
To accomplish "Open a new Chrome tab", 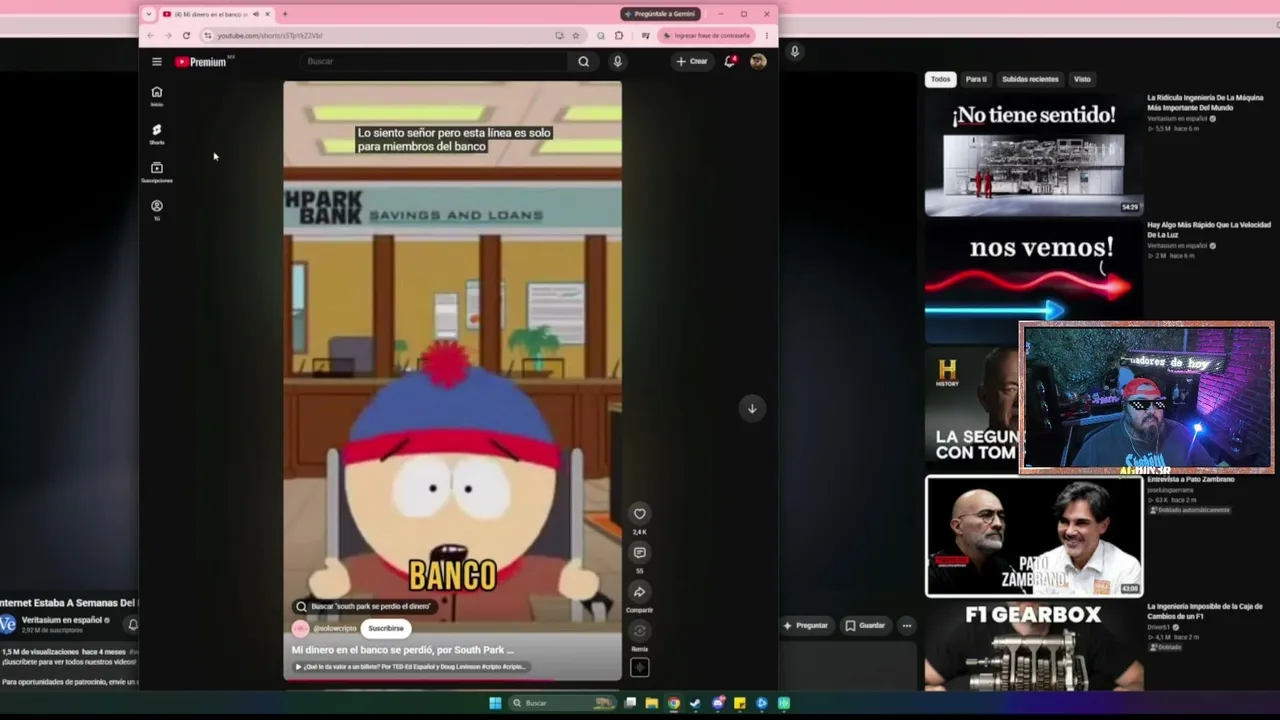I will [285, 14].
